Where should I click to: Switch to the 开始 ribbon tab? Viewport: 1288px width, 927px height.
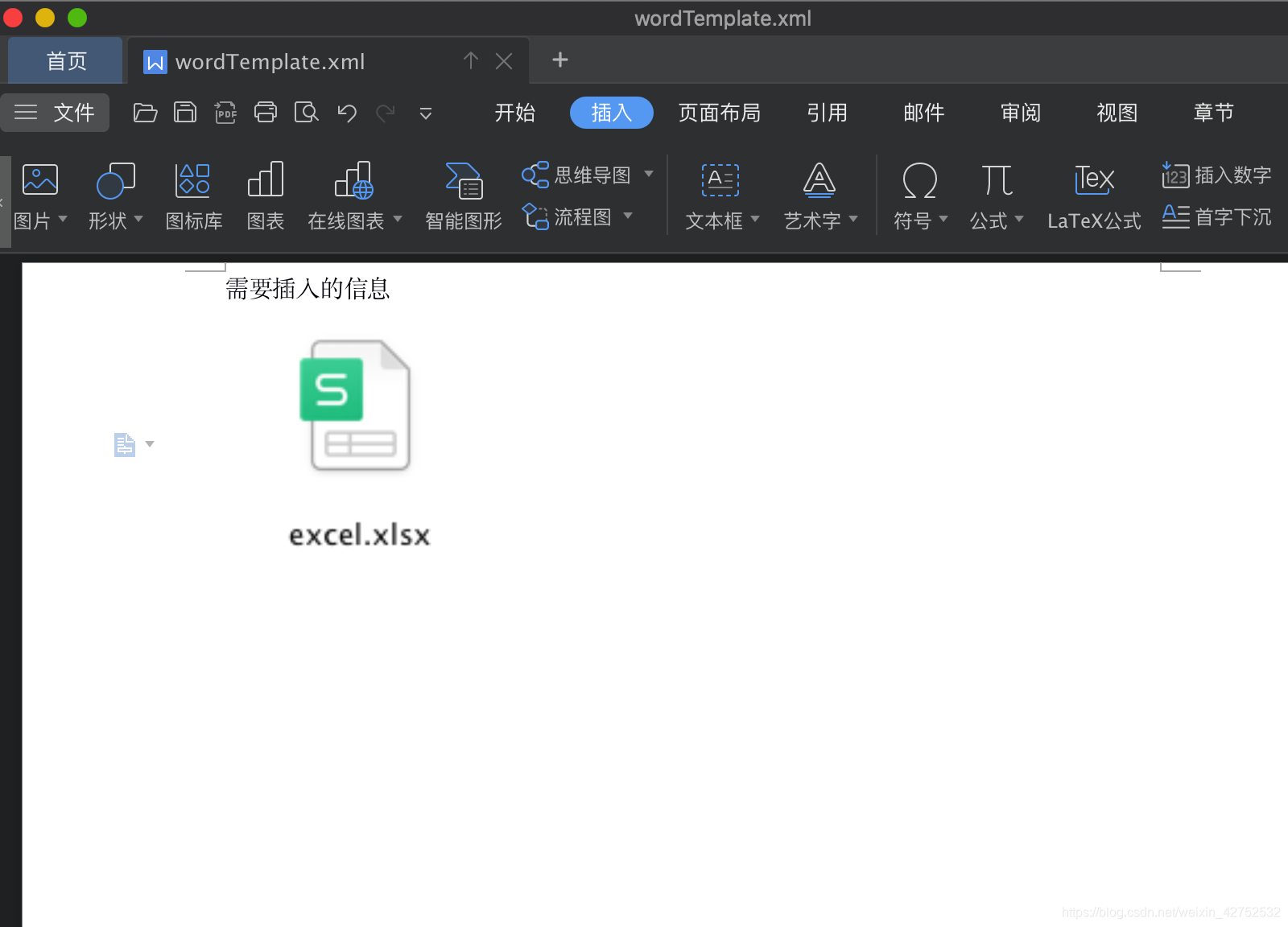[x=515, y=113]
